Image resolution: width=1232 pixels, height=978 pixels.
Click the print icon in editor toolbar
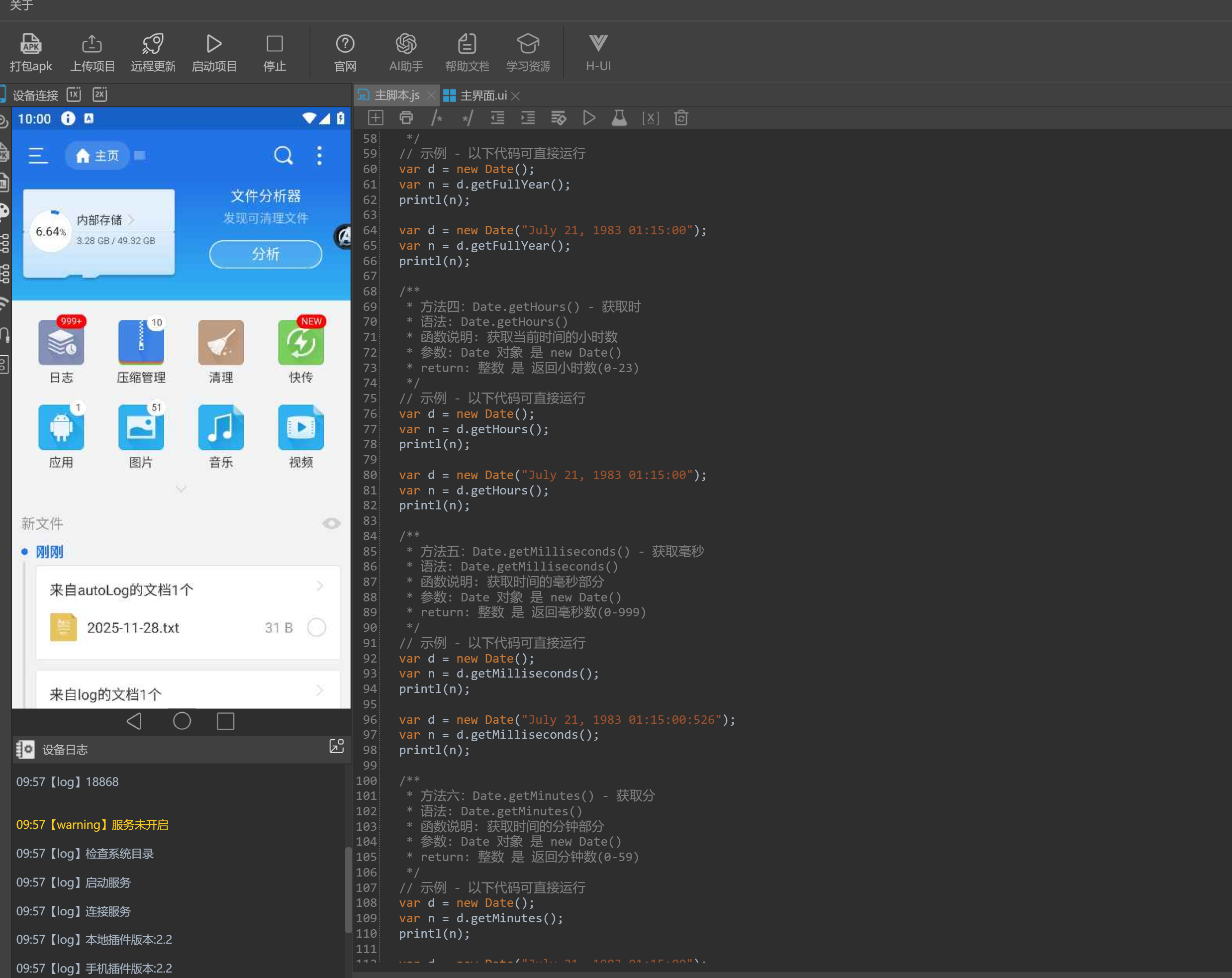tap(406, 118)
